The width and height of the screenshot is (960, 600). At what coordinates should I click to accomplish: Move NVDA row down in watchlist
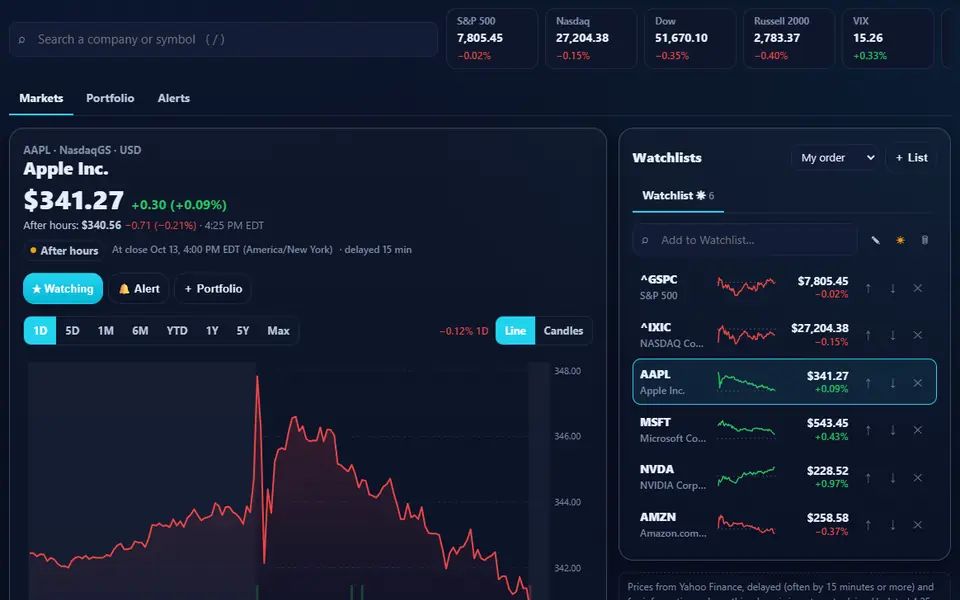pyautogui.click(x=893, y=478)
